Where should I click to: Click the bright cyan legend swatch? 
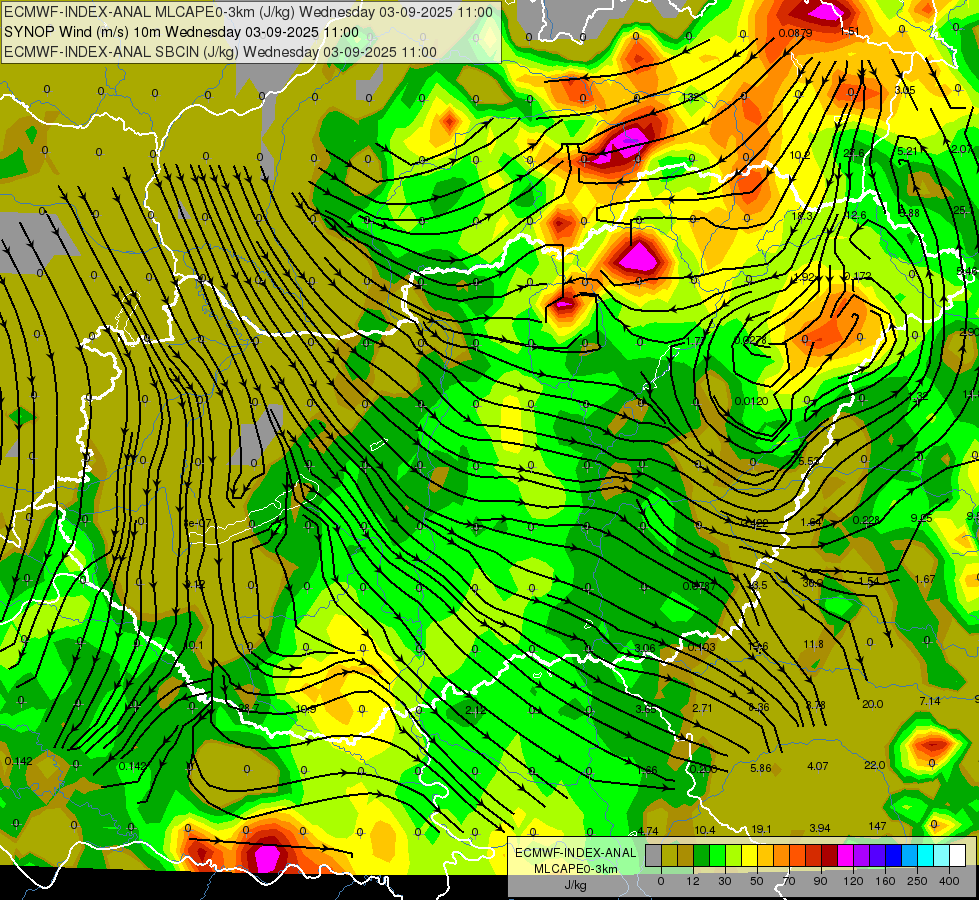coord(926,855)
